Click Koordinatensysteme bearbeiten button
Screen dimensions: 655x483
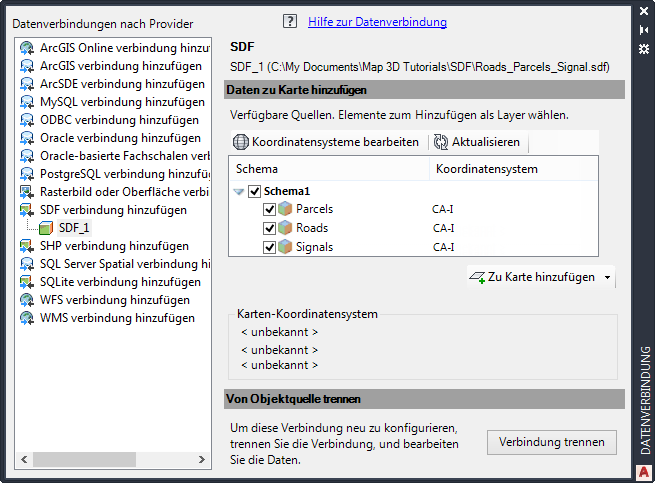(326, 142)
